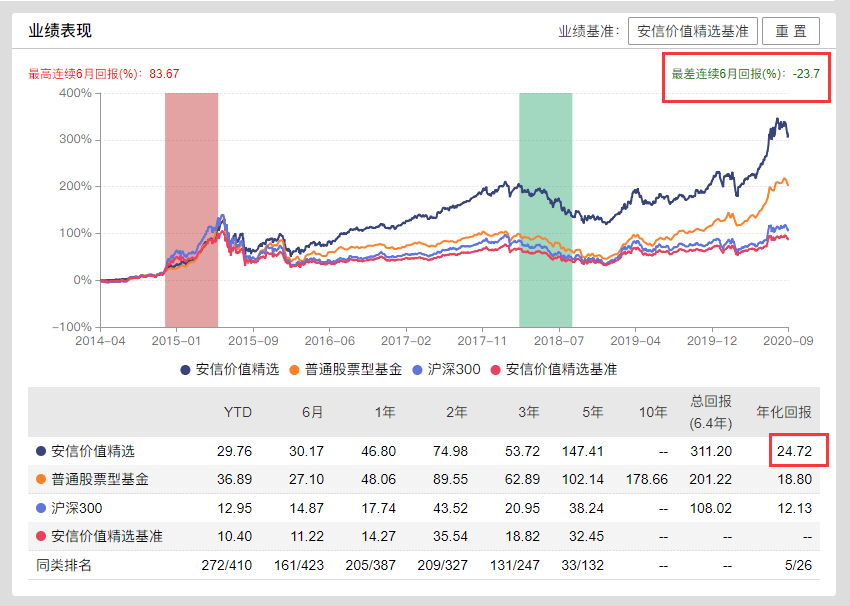The width and height of the screenshot is (850, 606).
Task: Click the 400% y-axis label
Action: point(75,93)
